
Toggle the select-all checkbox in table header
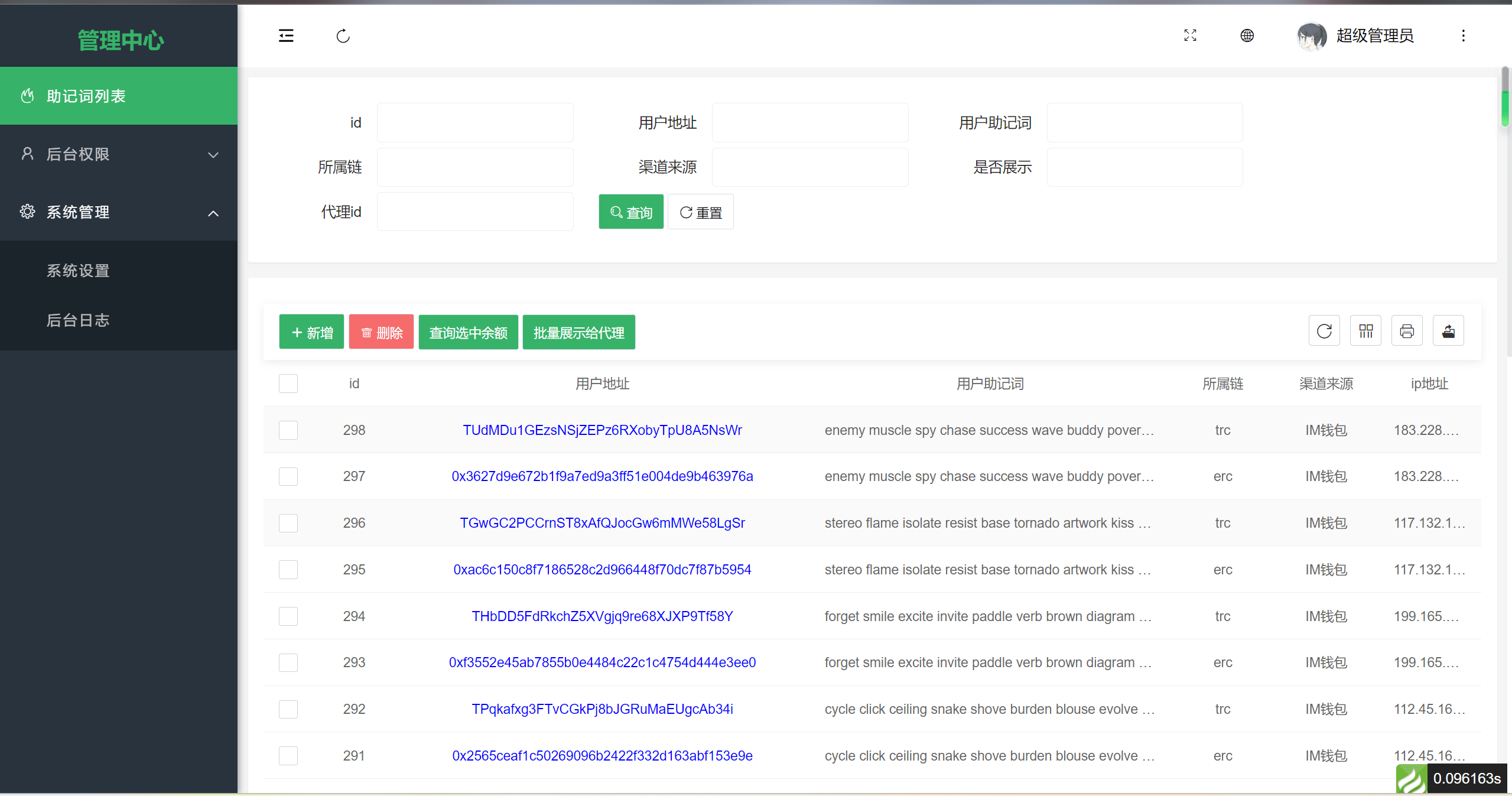[288, 384]
